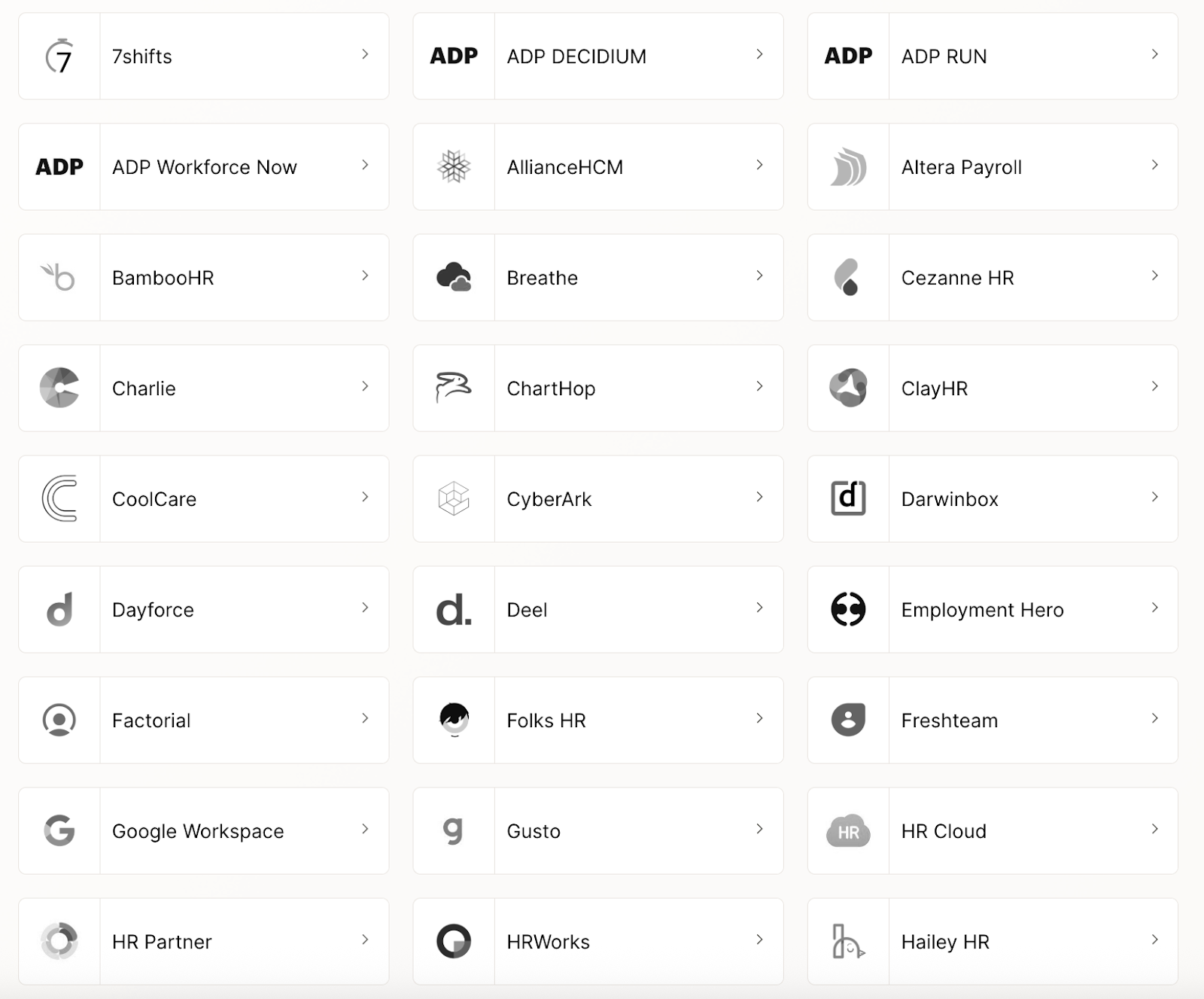Click the Freshteam person icon
The image size is (1204, 999).
coord(848,720)
